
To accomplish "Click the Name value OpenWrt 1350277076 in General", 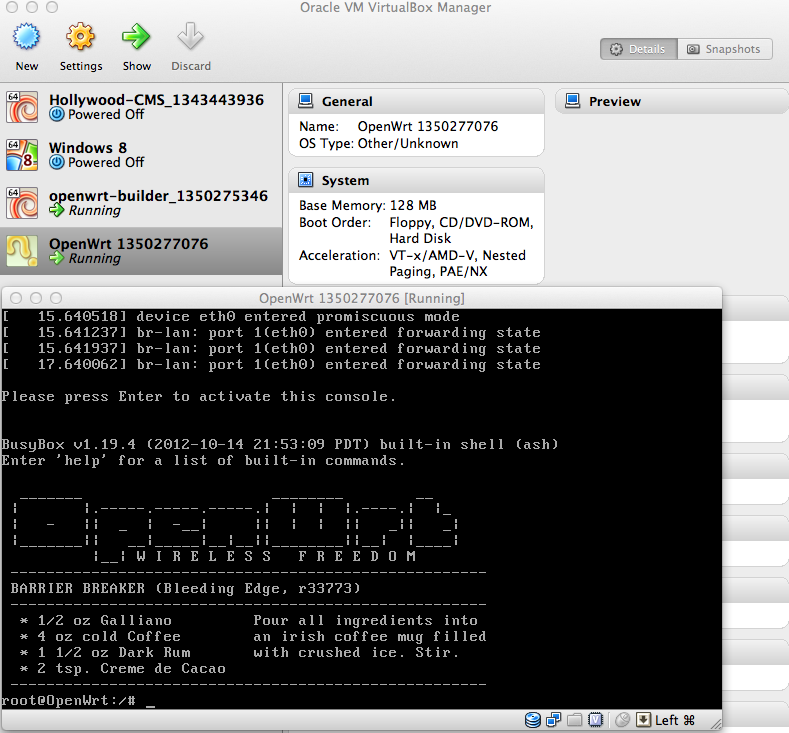I will point(428,126).
